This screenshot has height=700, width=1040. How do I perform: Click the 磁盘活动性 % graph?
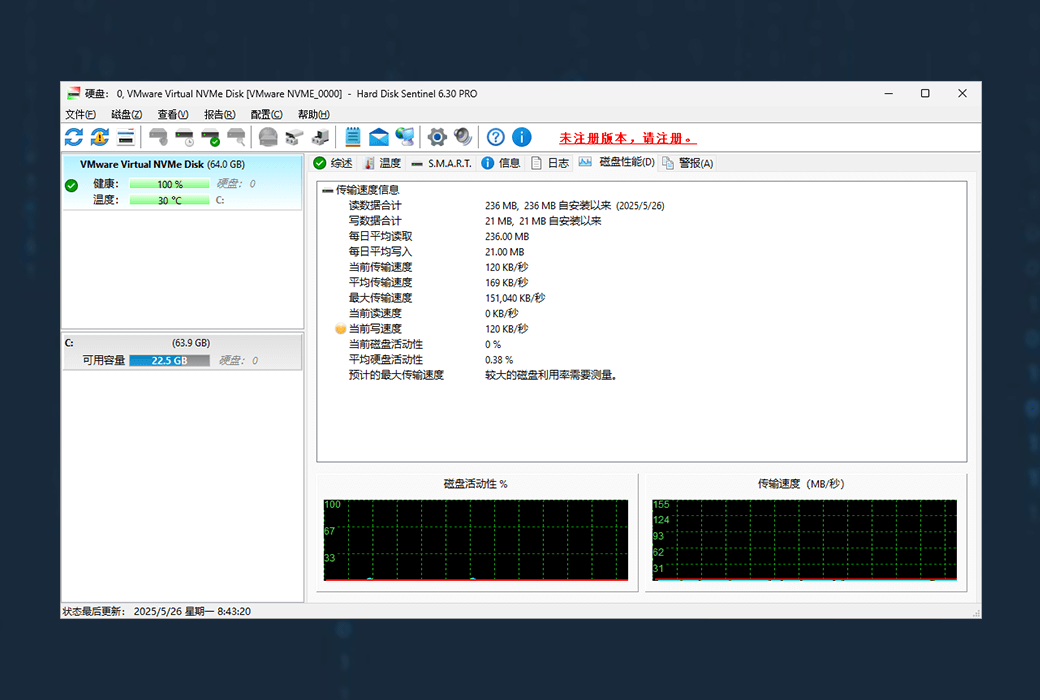[476, 539]
